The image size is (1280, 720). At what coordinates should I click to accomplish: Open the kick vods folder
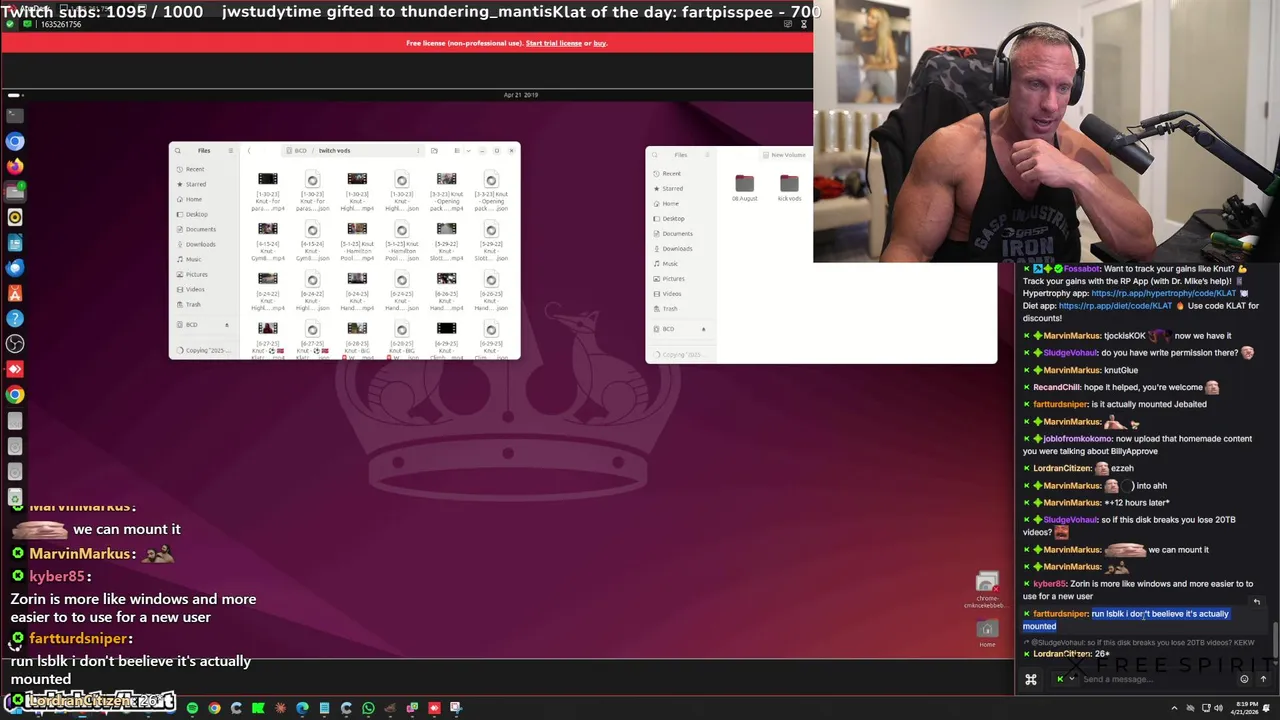pyautogui.click(x=789, y=188)
